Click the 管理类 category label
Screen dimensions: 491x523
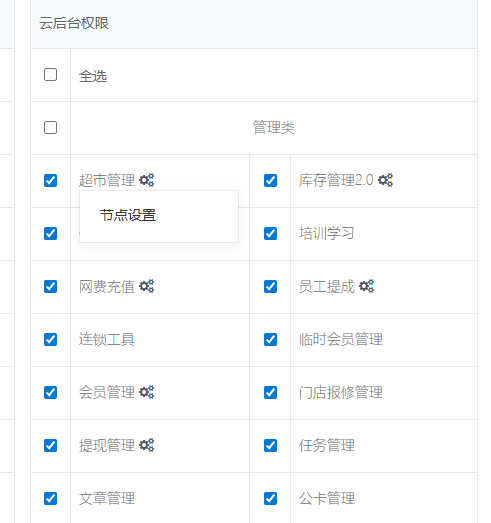pyautogui.click(x=274, y=127)
